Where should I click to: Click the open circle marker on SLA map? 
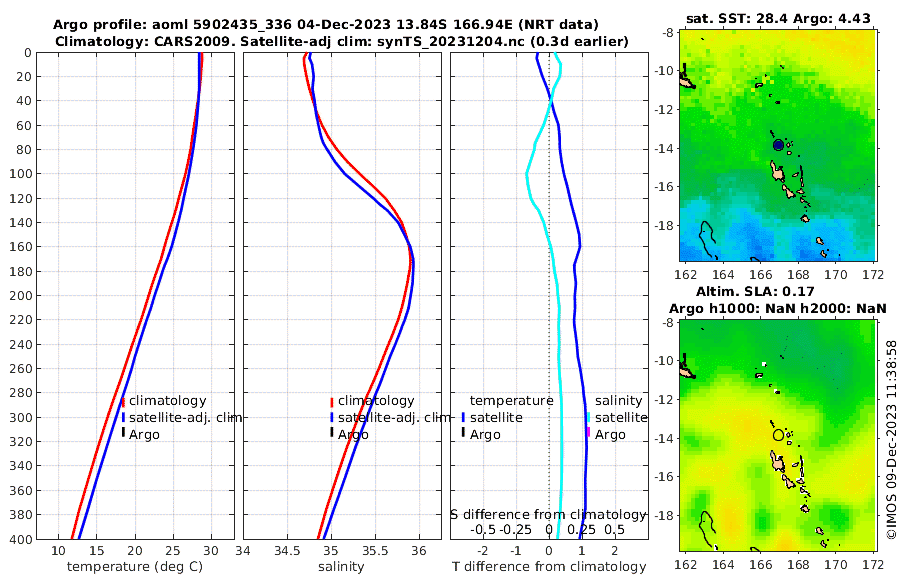(x=778, y=435)
